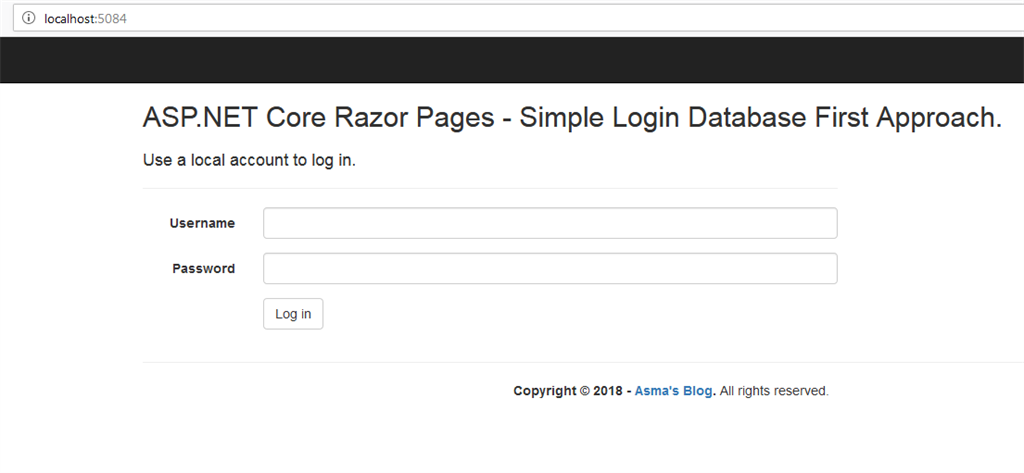Click the localhost host text in address bar
Viewport: 1024px width, 473px height.
tap(70, 19)
